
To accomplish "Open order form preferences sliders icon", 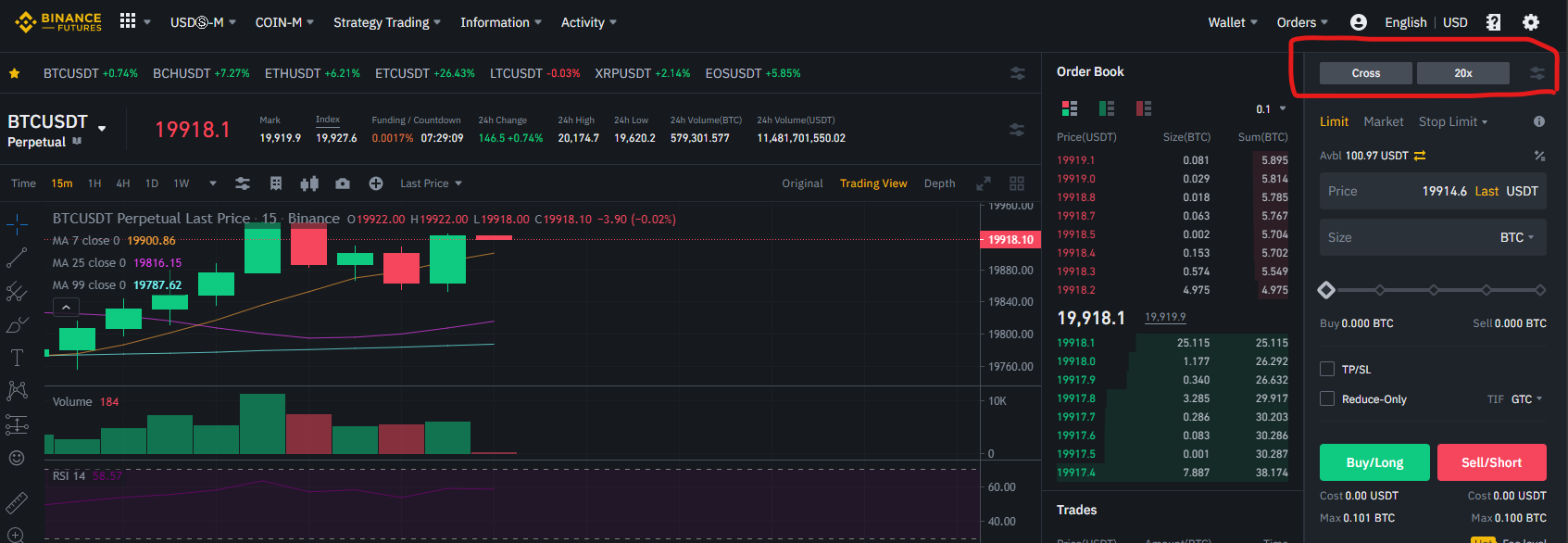I will (x=1537, y=73).
